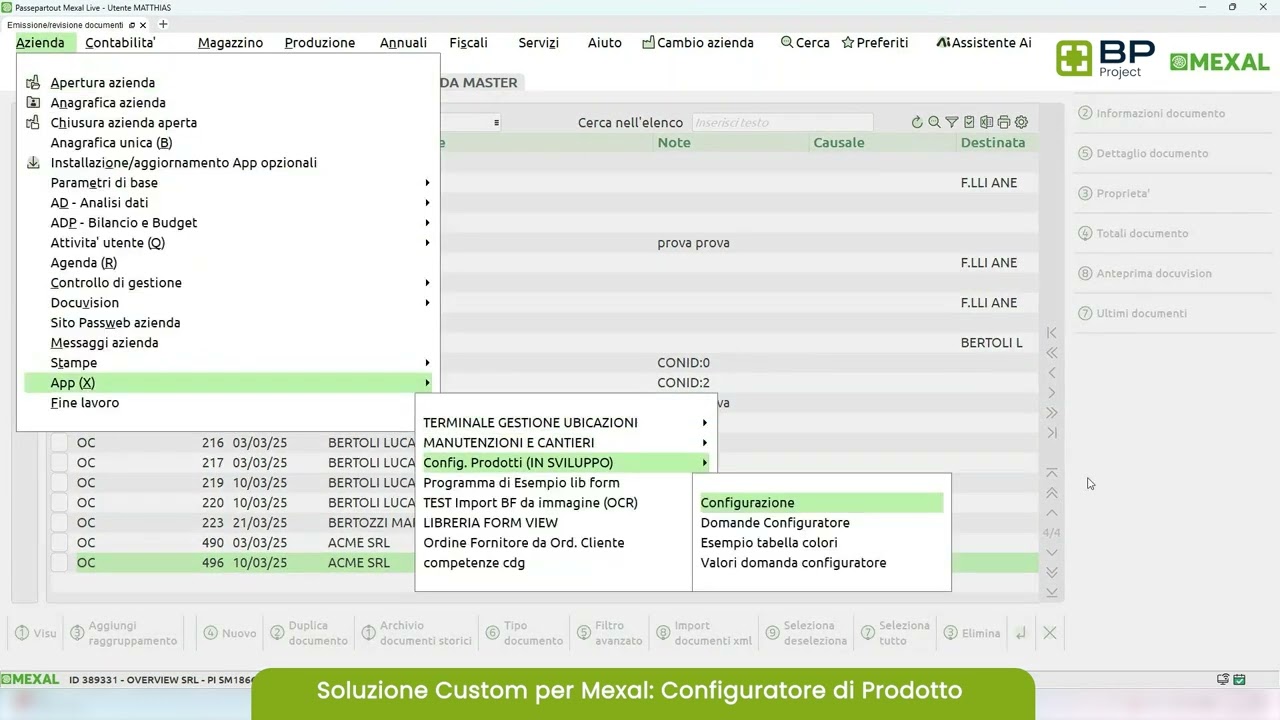The height and width of the screenshot is (720, 1280).
Task: Tick the checkbox of OC row 490
Action: tap(60, 542)
